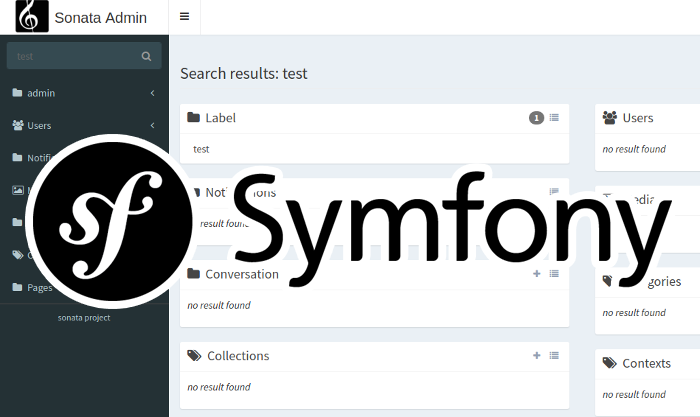The image size is (700, 417).
Task: Open the list view icon for Collections
Action: click(x=554, y=356)
